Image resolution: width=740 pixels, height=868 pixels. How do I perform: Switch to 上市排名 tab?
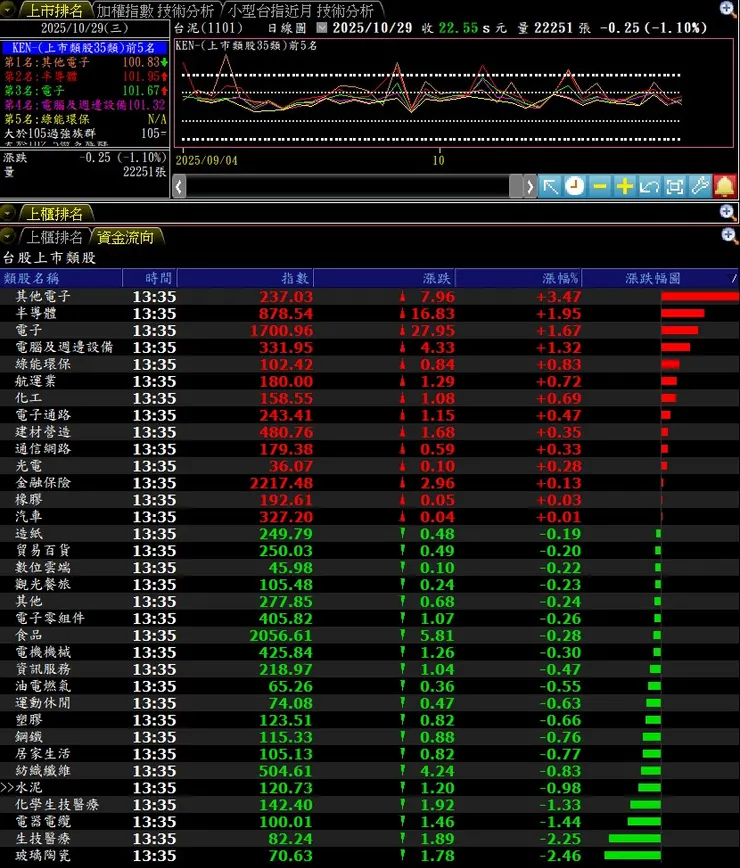point(54,10)
